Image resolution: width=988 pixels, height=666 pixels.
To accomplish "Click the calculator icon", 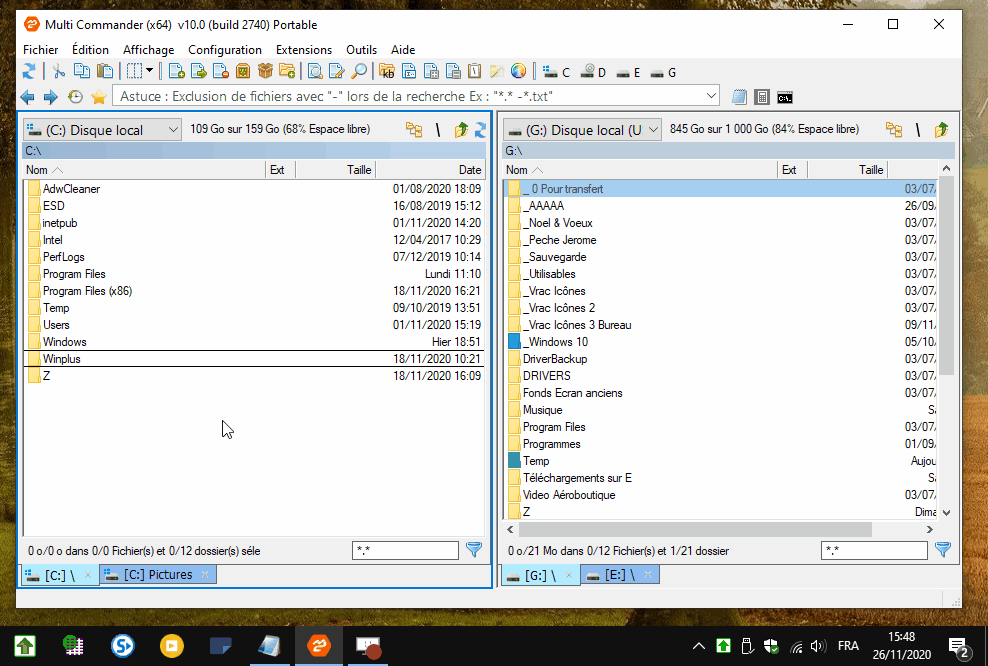I will (x=762, y=97).
